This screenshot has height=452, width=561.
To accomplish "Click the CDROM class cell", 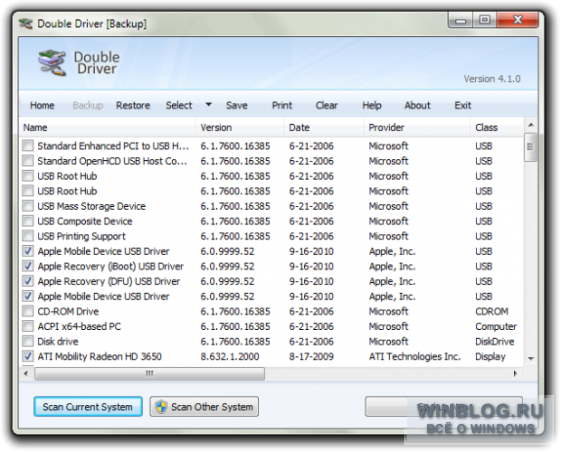I will pos(492,311).
